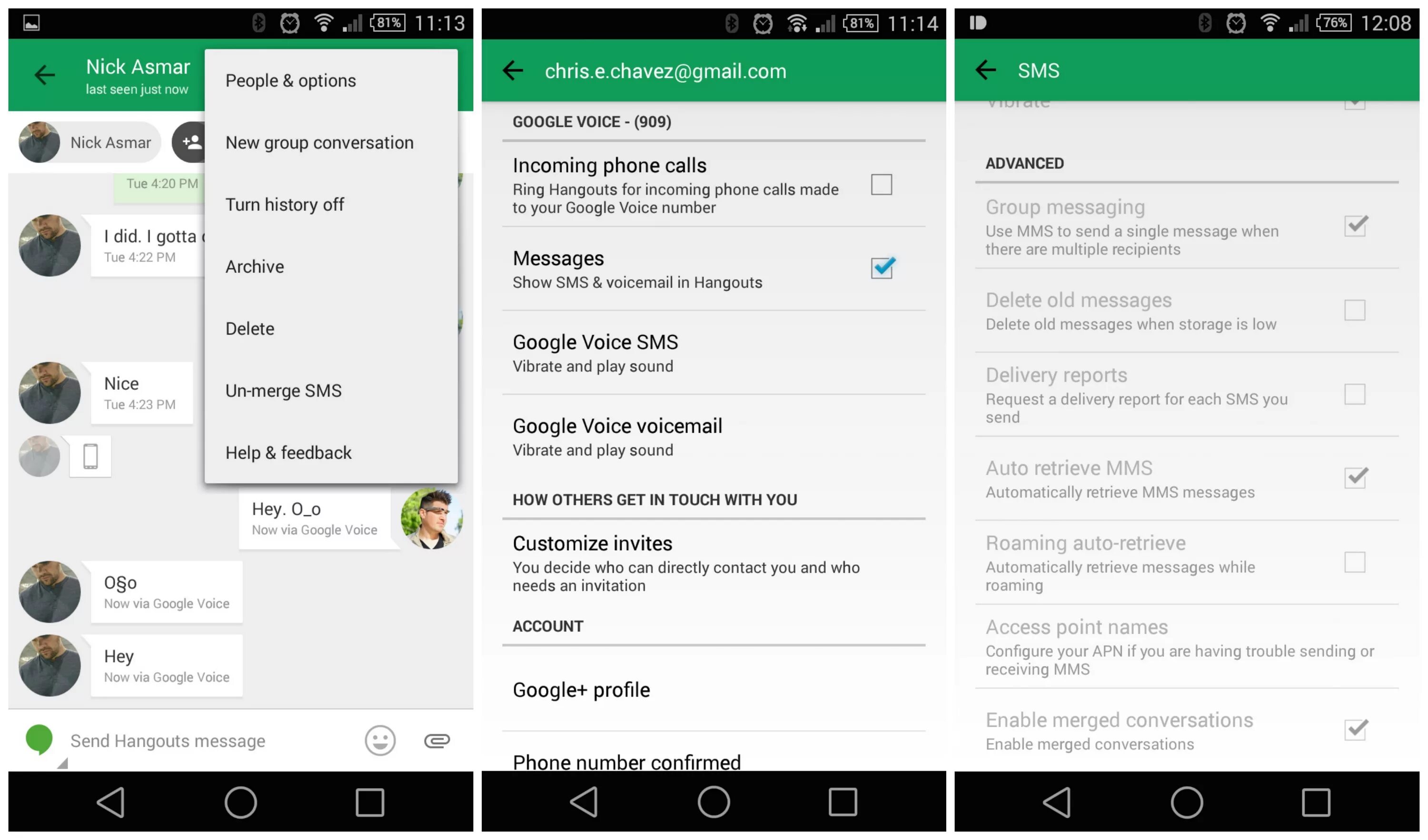Click New group conversation menu item
Screen dimensions: 1428x840
tap(319, 142)
